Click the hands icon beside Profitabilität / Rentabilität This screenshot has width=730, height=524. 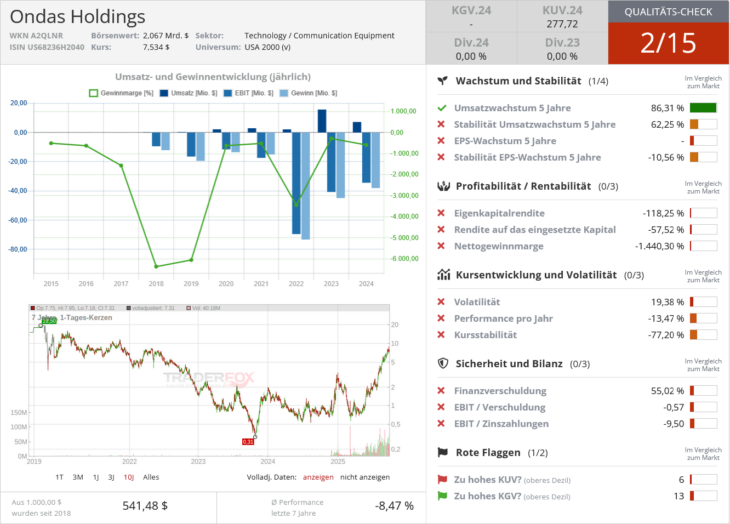point(442,186)
